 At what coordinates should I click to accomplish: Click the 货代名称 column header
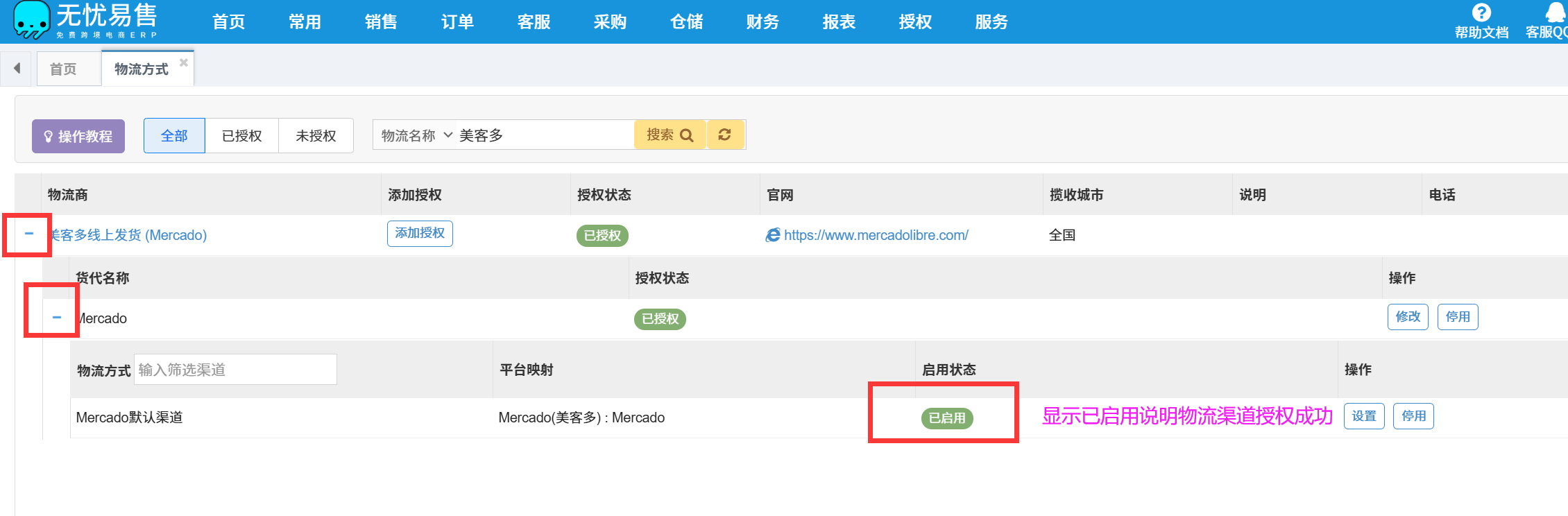click(x=103, y=278)
